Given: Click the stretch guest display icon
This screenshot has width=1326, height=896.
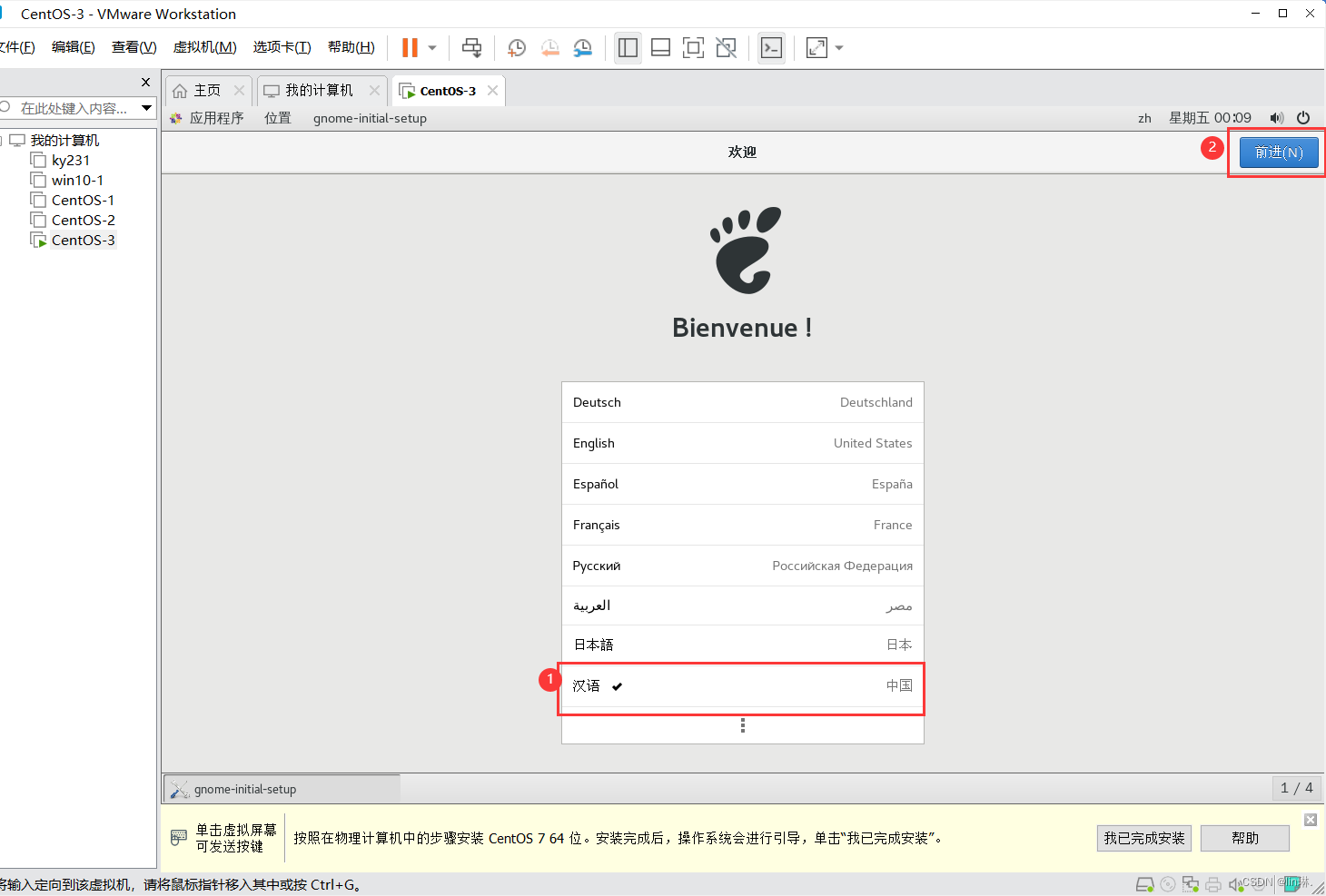Looking at the screenshot, I should 816,48.
